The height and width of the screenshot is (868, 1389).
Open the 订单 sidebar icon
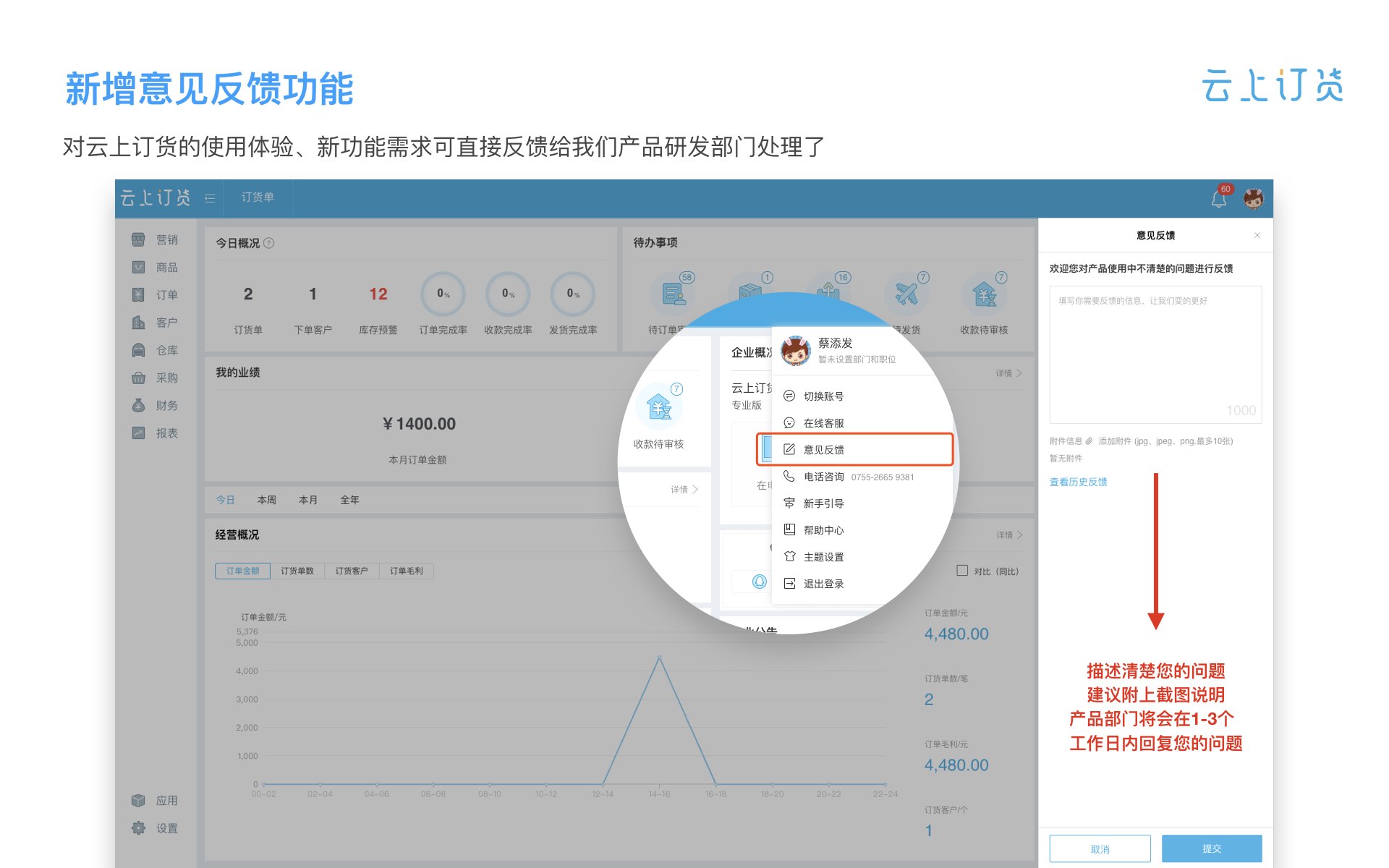(x=138, y=294)
